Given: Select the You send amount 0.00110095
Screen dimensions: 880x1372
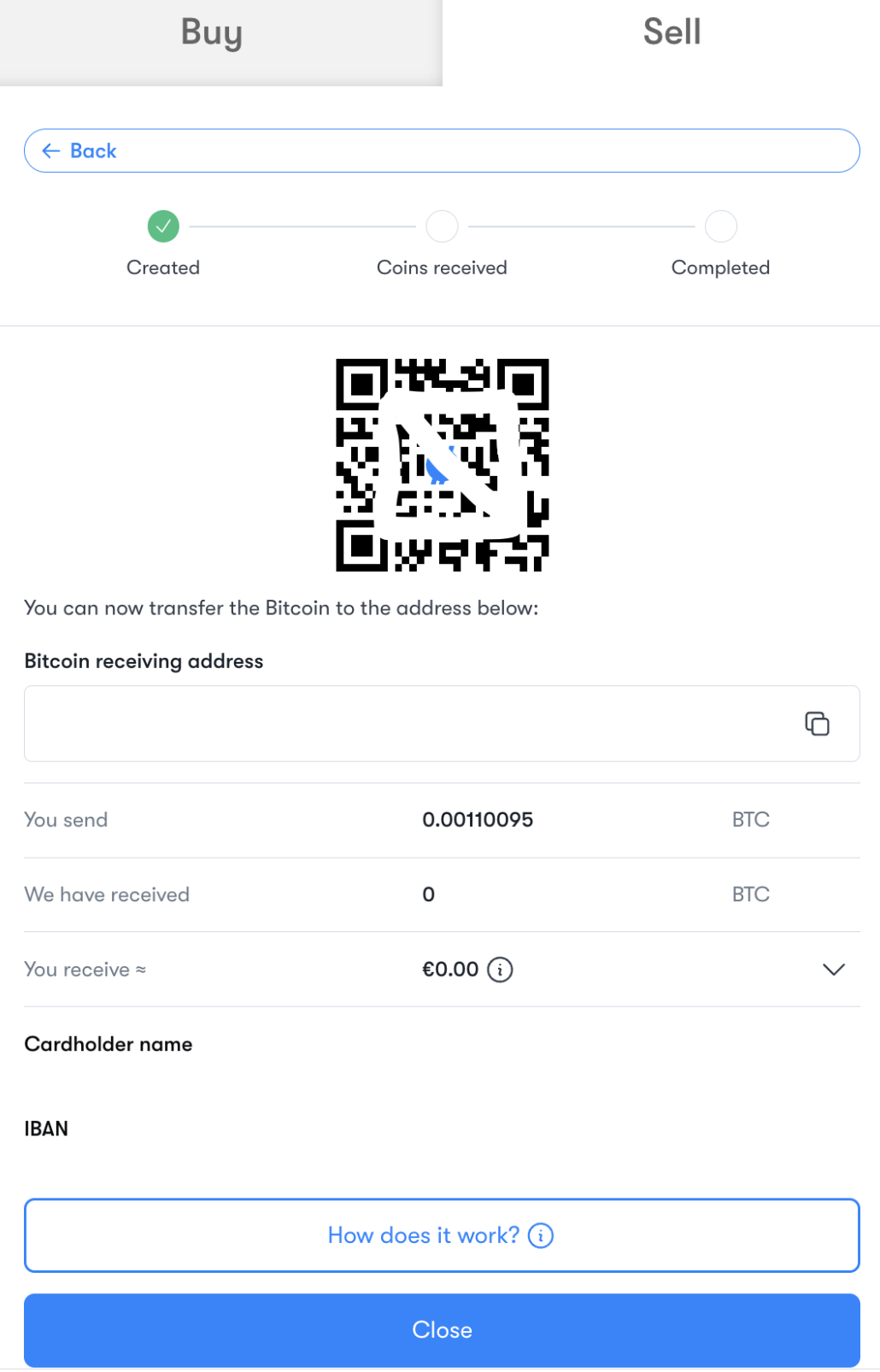Looking at the screenshot, I should tap(478, 819).
